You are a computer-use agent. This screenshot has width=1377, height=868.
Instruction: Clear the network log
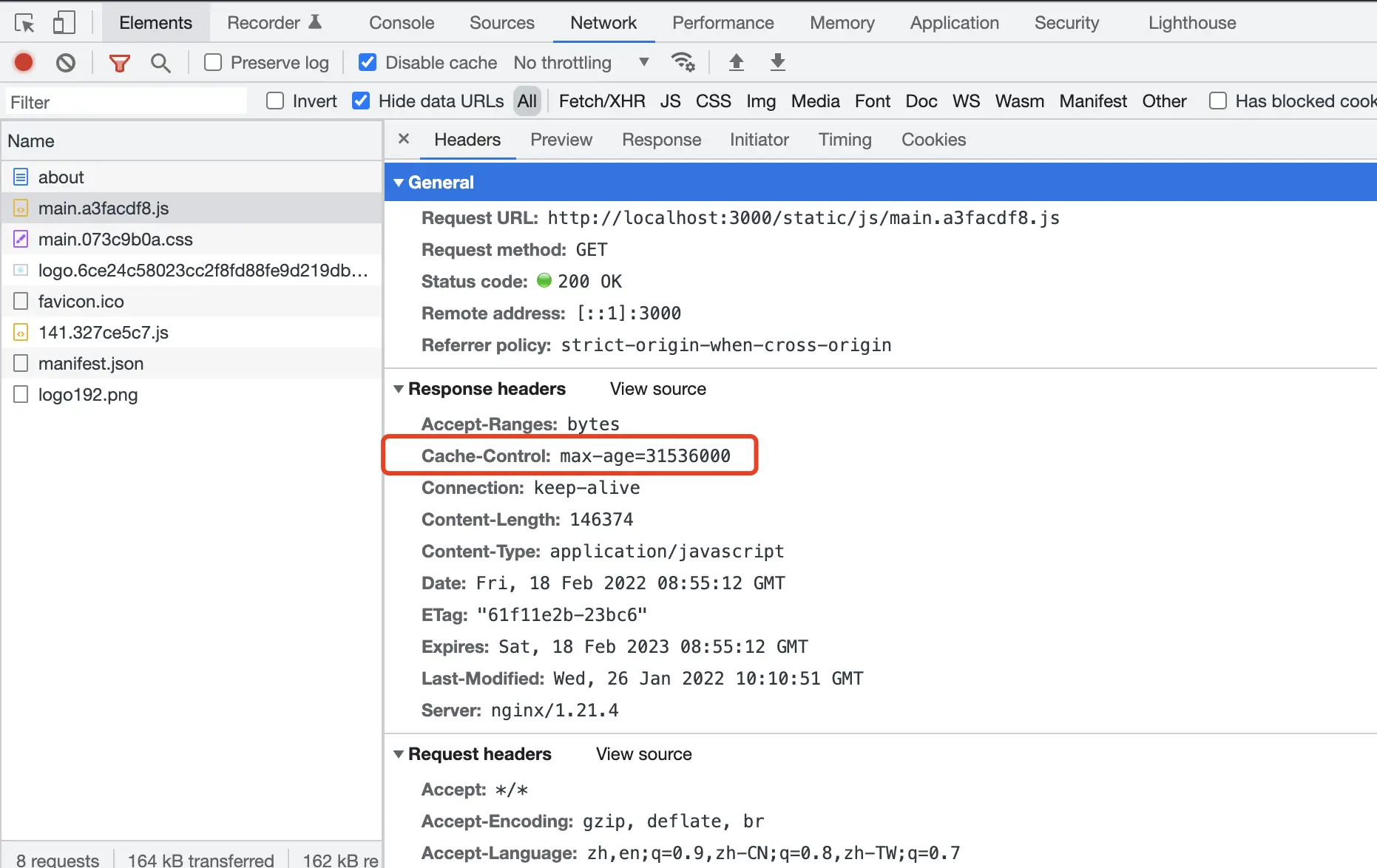pos(66,63)
